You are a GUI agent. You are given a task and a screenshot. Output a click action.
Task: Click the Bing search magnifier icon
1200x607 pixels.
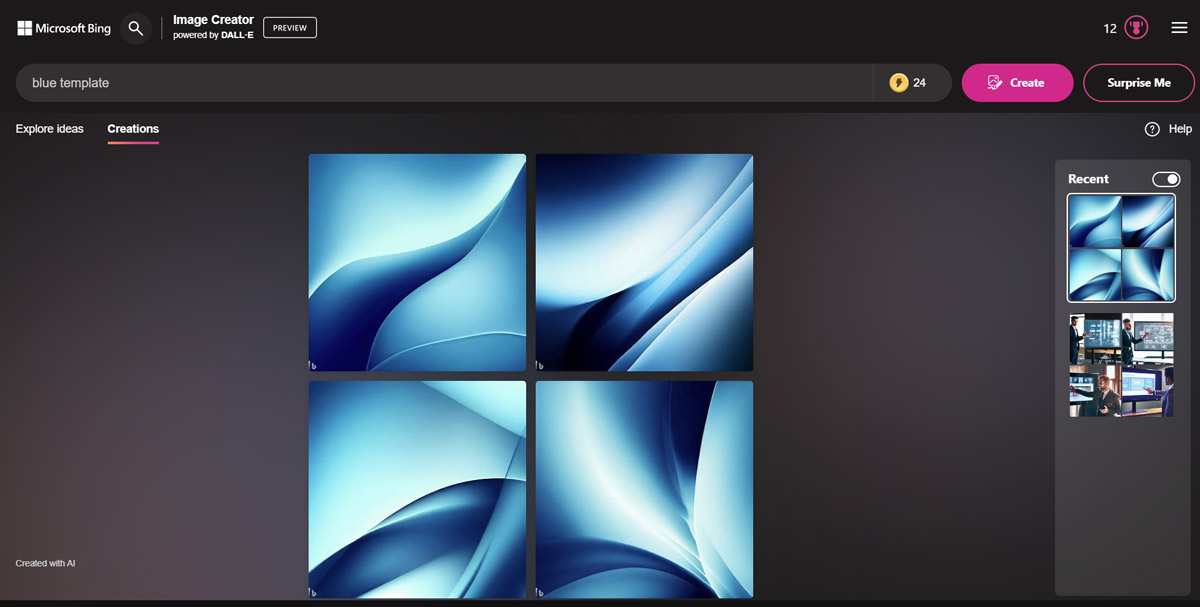(x=136, y=28)
